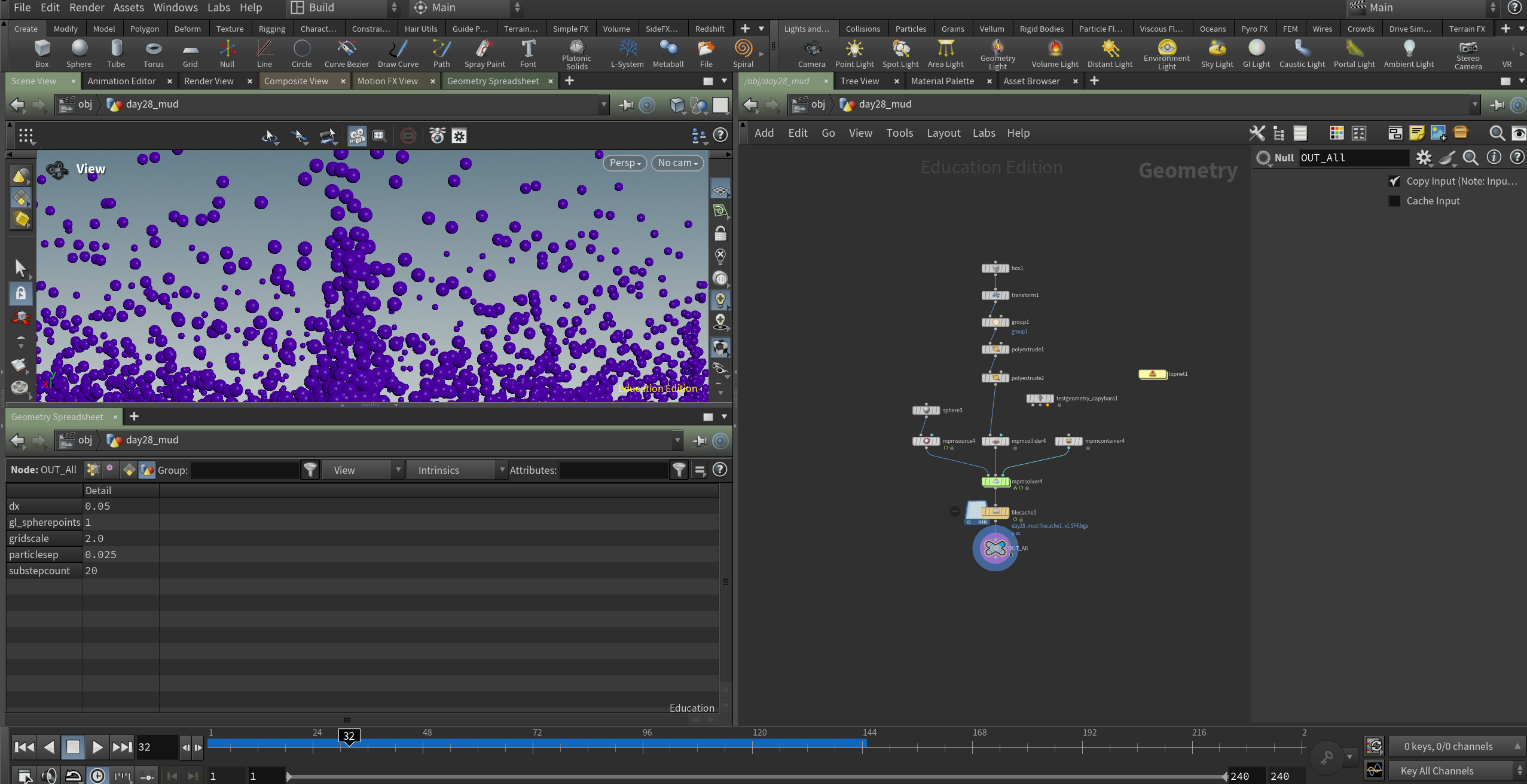This screenshot has width=1527, height=784.
Task: Toggle the viewport lock selection button
Action: (x=21, y=293)
